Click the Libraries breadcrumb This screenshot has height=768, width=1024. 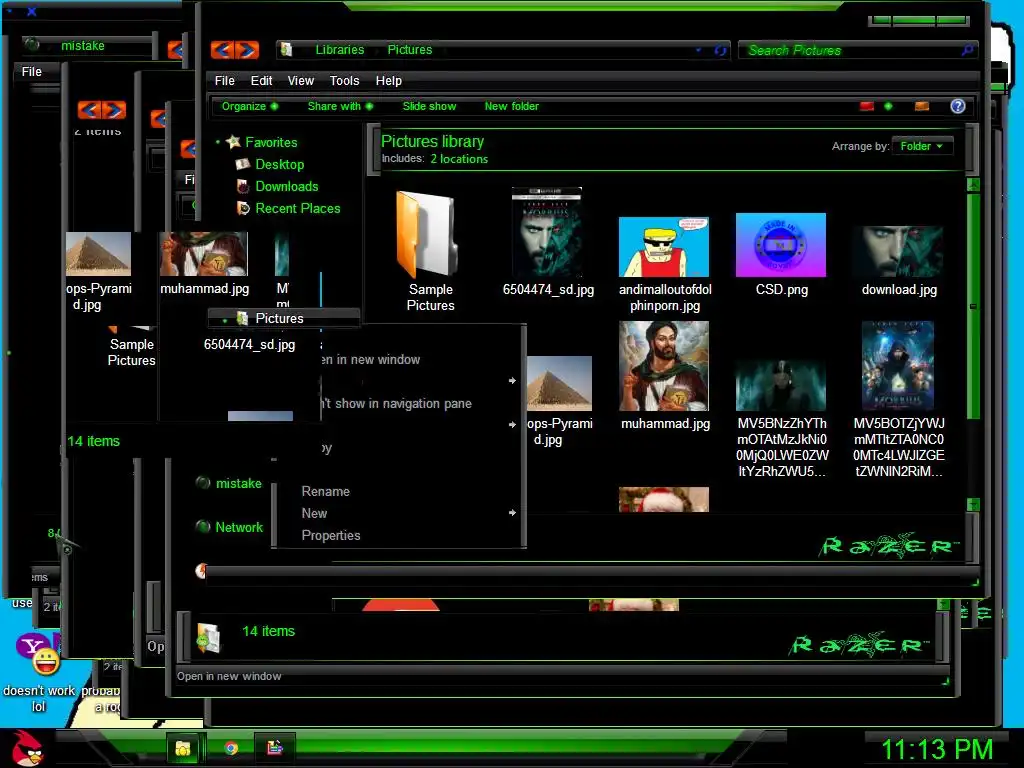(340, 50)
